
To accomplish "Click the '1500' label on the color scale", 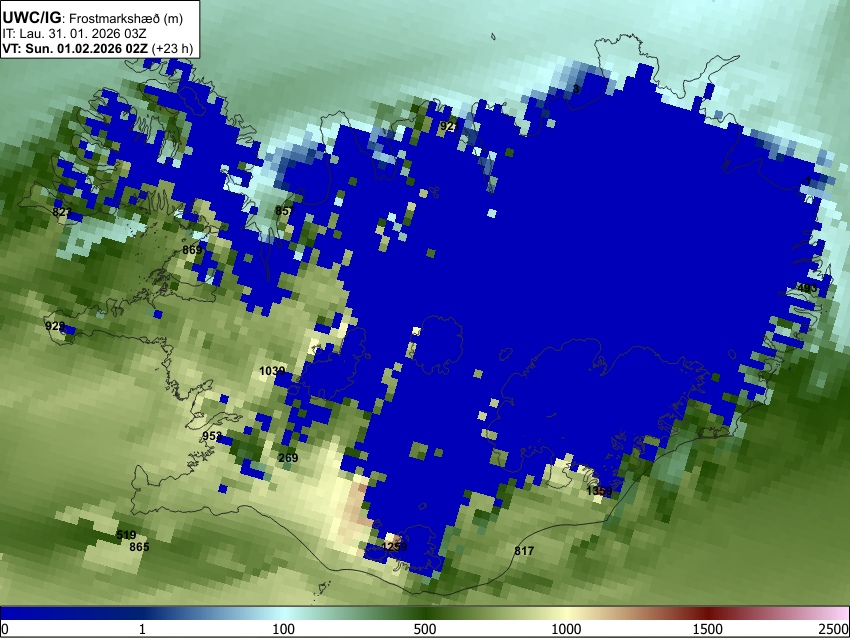I will pyautogui.click(x=708, y=629).
